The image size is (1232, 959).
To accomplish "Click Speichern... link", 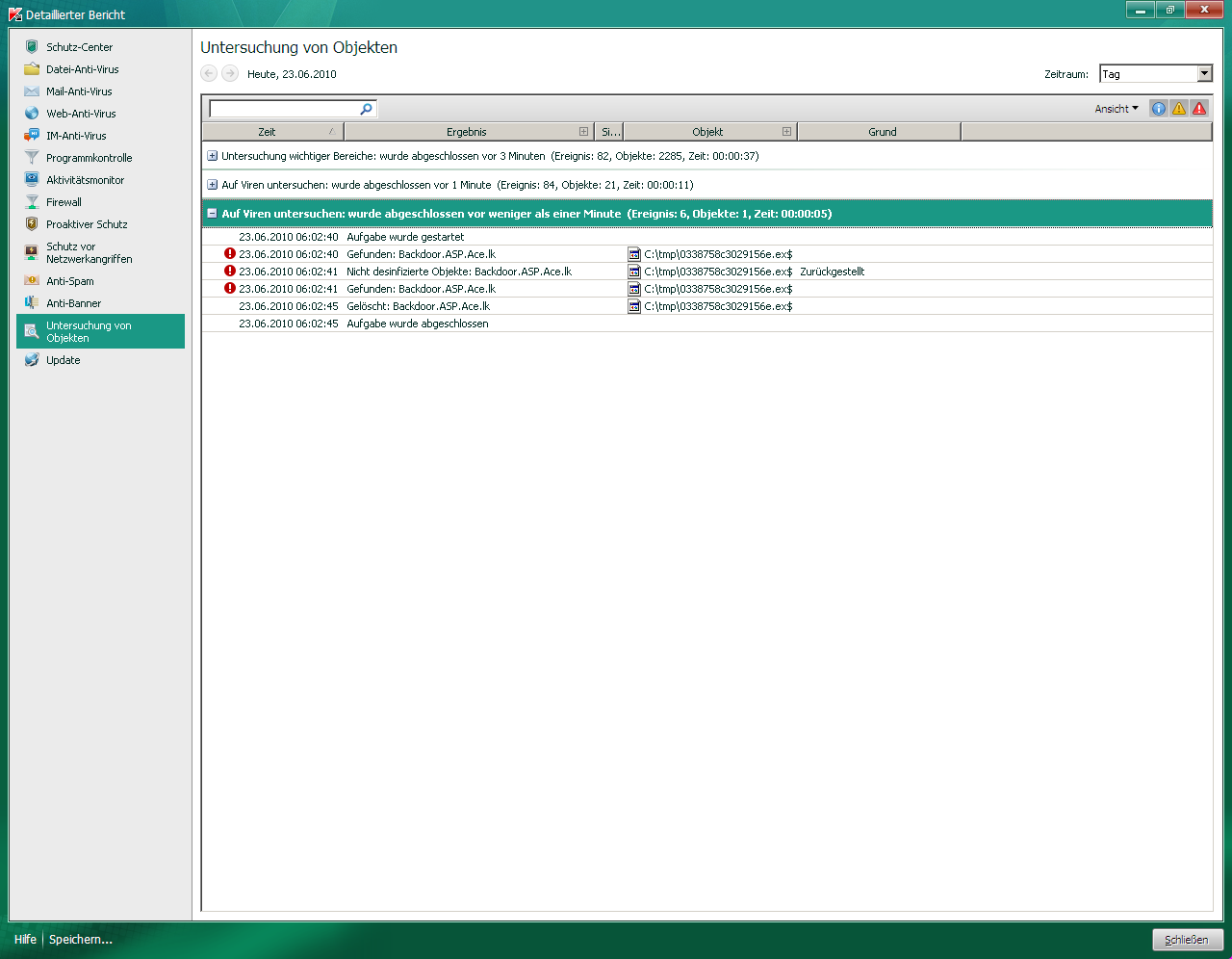I will click(81, 940).
